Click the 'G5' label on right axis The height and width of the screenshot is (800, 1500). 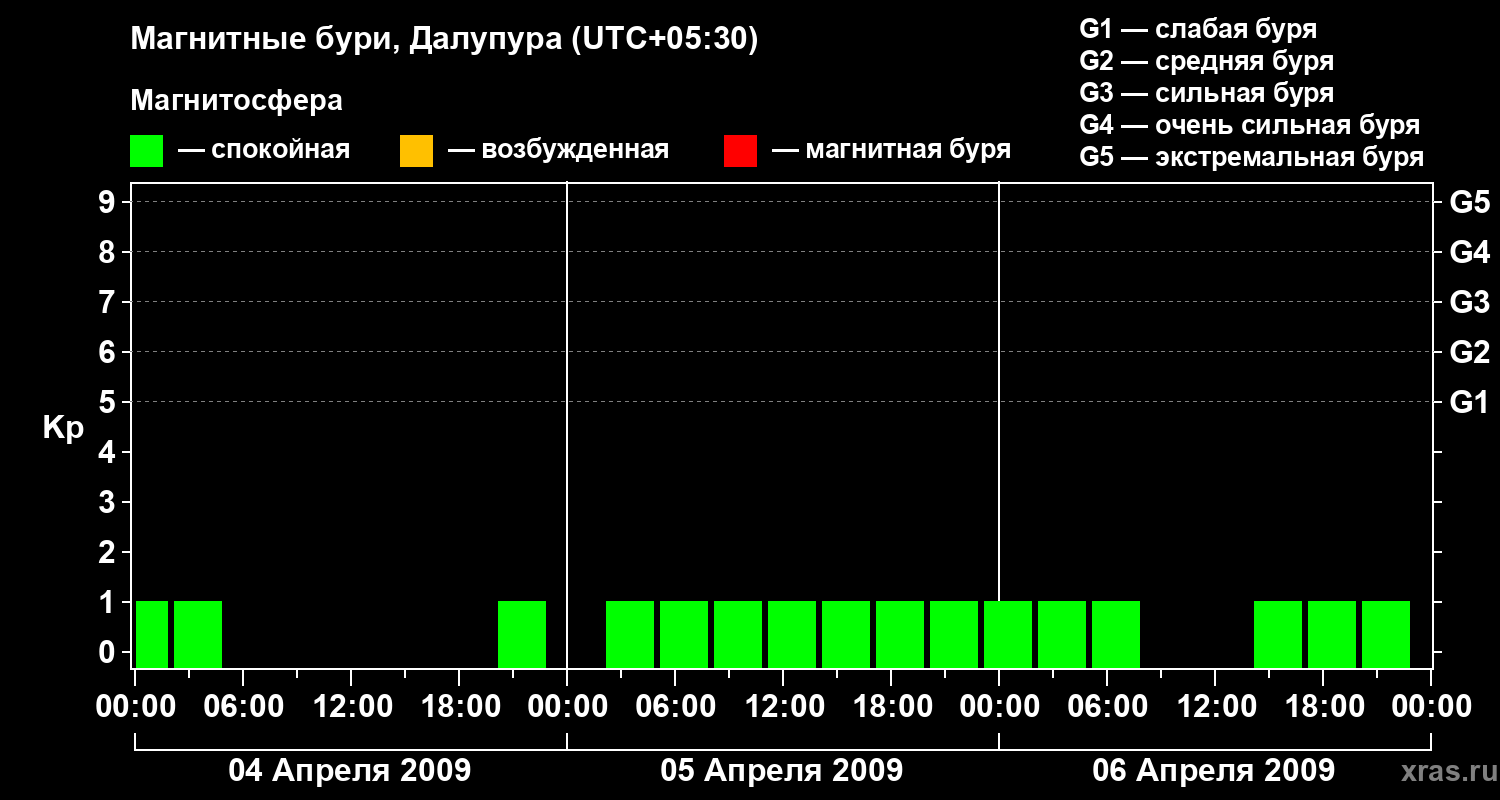[x=1470, y=202]
